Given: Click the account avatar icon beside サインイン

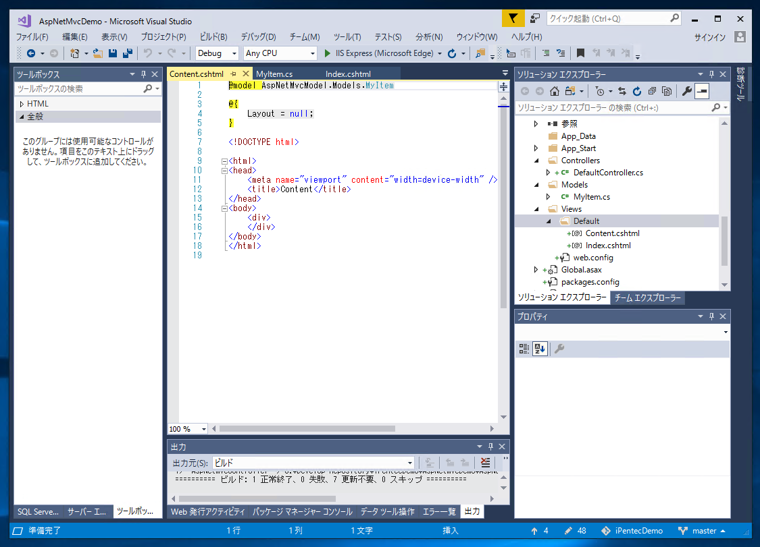Looking at the screenshot, I should (x=740, y=37).
